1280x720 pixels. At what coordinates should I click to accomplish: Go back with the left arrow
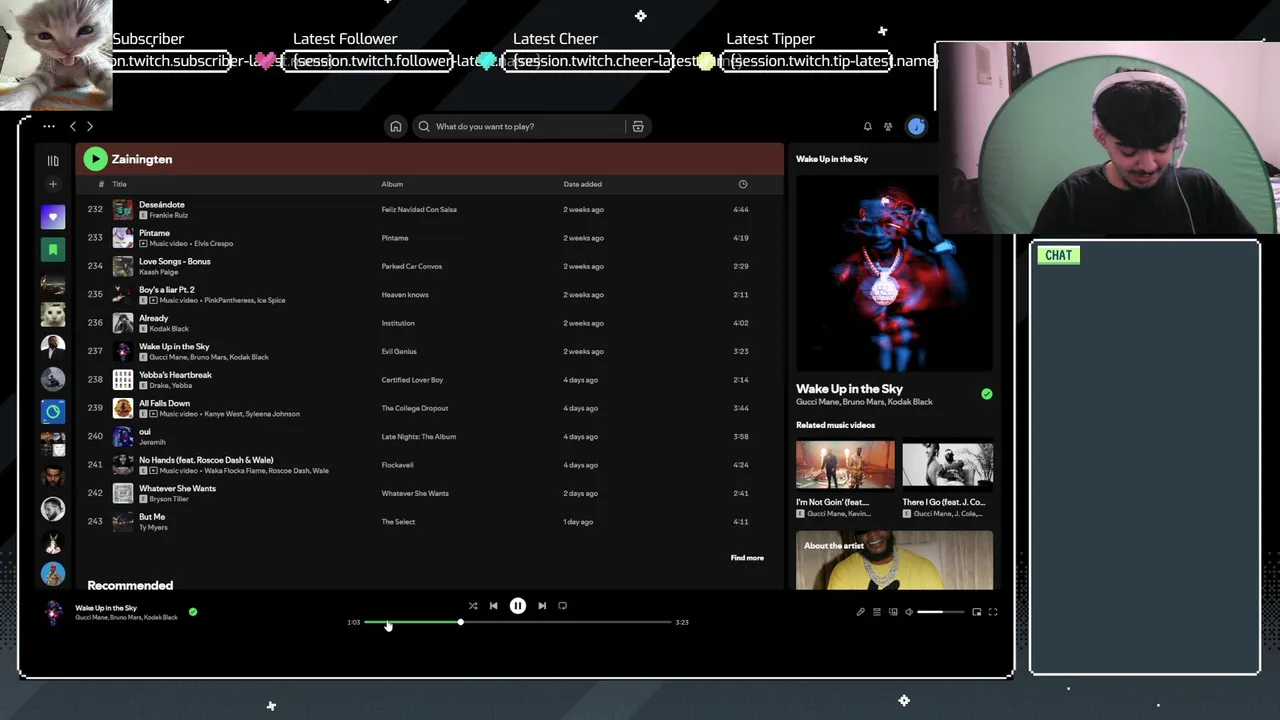click(x=73, y=126)
